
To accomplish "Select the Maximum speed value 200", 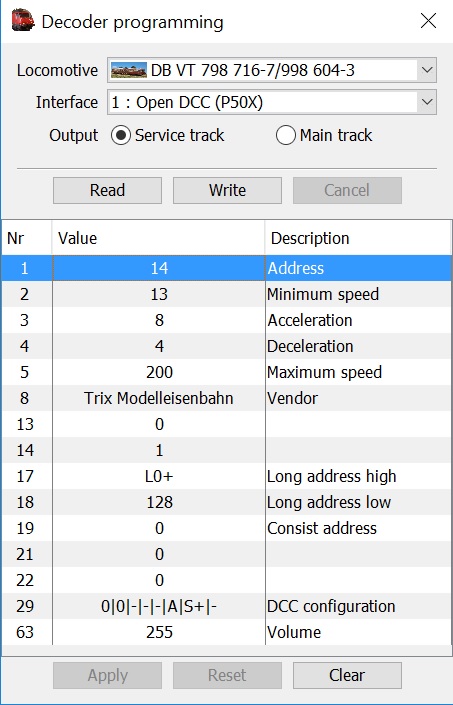I will (x=159, y=372).
